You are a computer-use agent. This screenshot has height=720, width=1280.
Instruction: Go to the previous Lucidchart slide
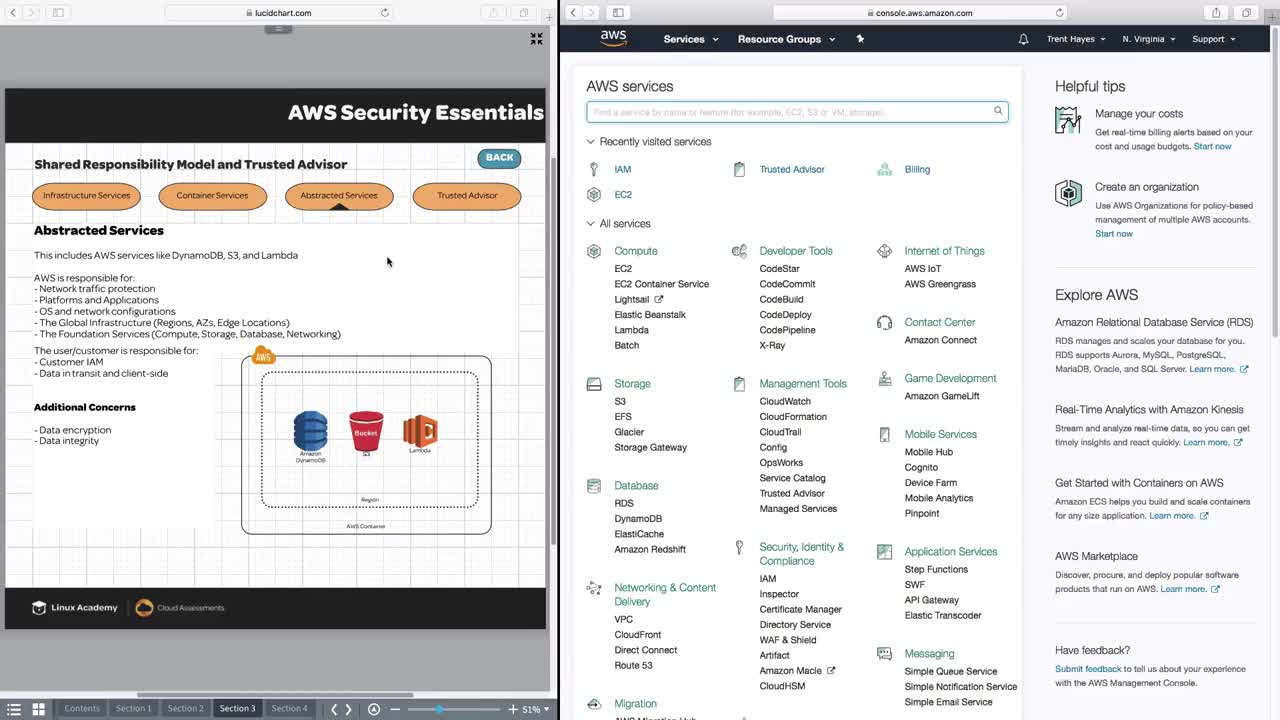(334, 709)
